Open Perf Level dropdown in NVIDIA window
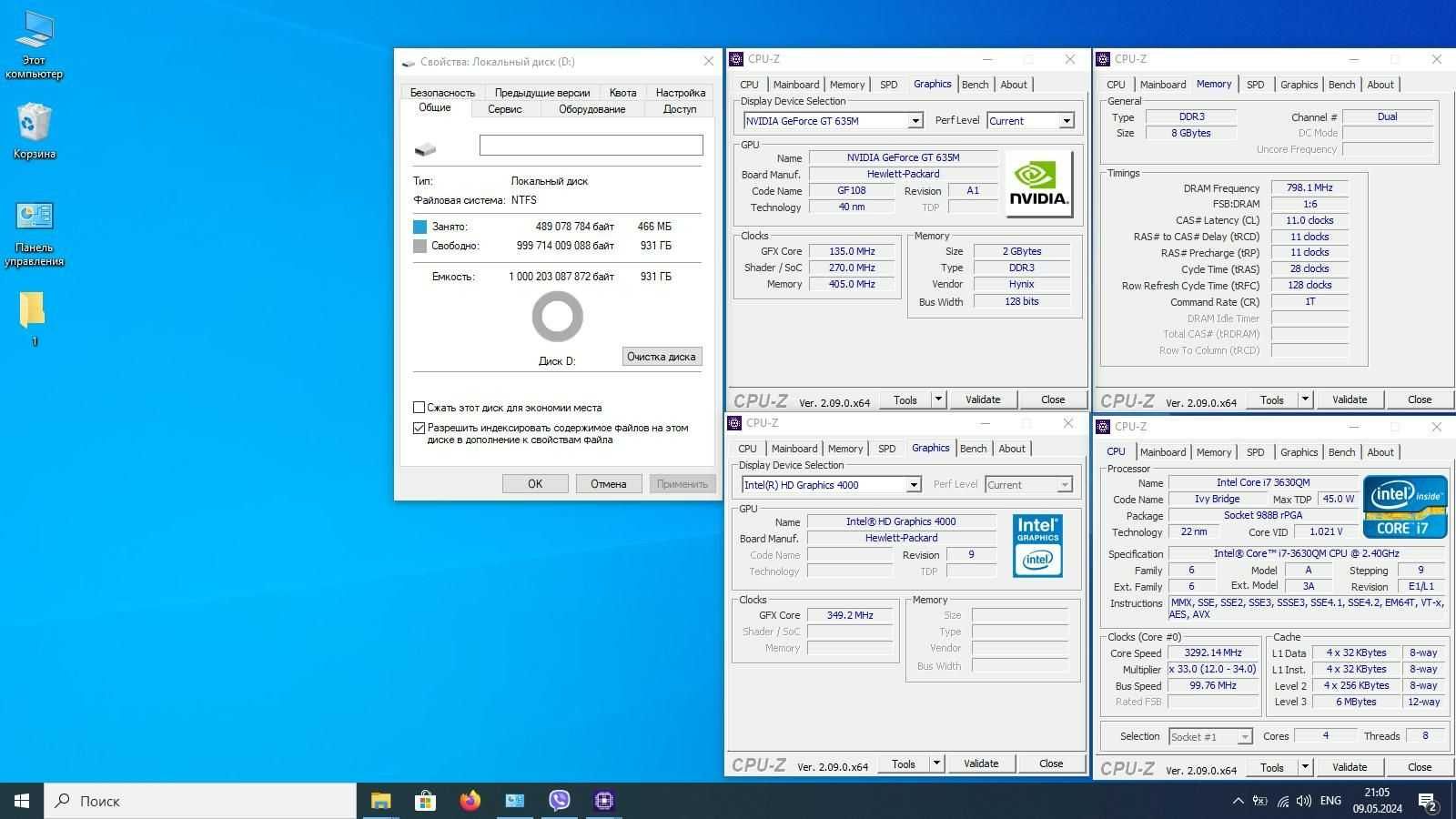Screen dimensions: 1456x819 pos(1066,121)
